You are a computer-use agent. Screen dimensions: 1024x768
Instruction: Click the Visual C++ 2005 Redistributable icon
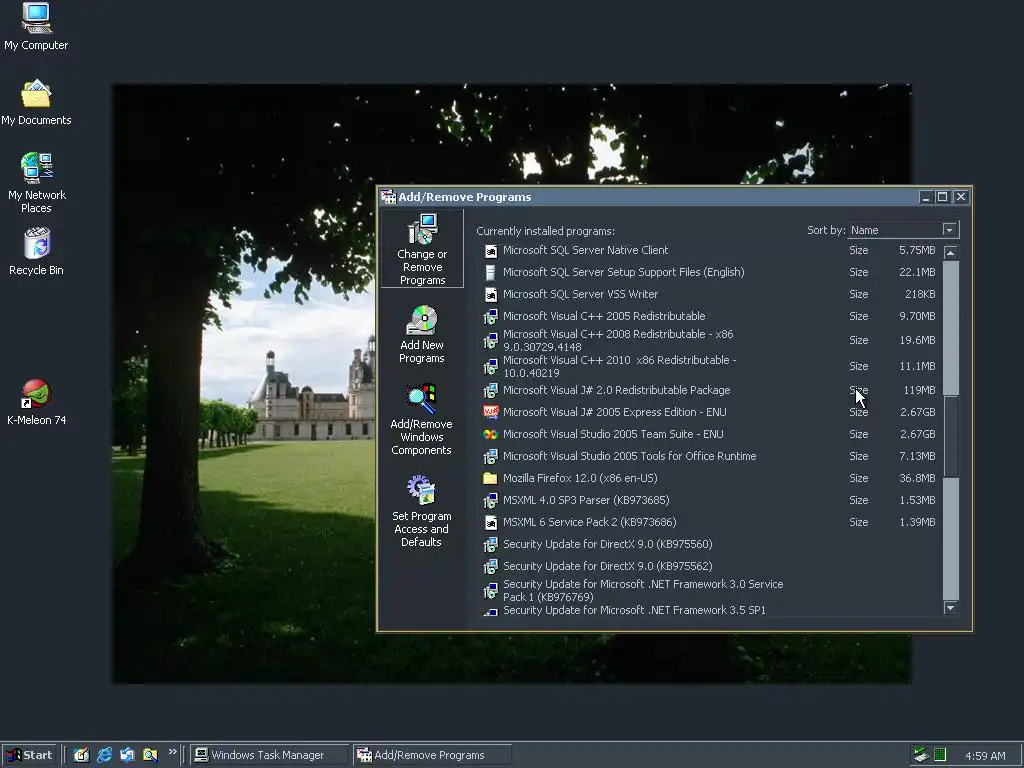[490, 317]
